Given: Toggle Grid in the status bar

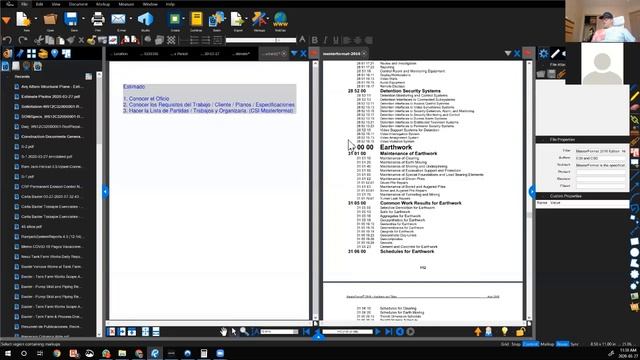Looking at the screenshot, I should point(505,344).
